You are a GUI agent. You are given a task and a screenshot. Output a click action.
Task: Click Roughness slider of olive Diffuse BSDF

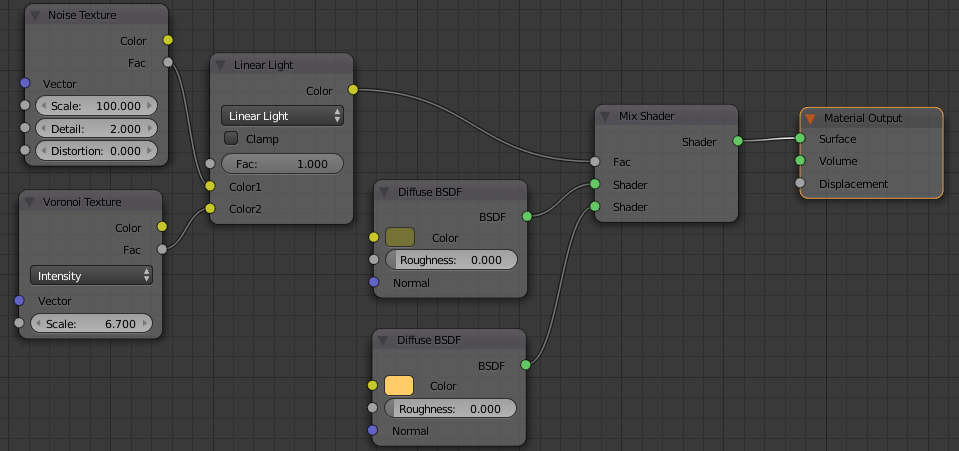coord(451,260)
